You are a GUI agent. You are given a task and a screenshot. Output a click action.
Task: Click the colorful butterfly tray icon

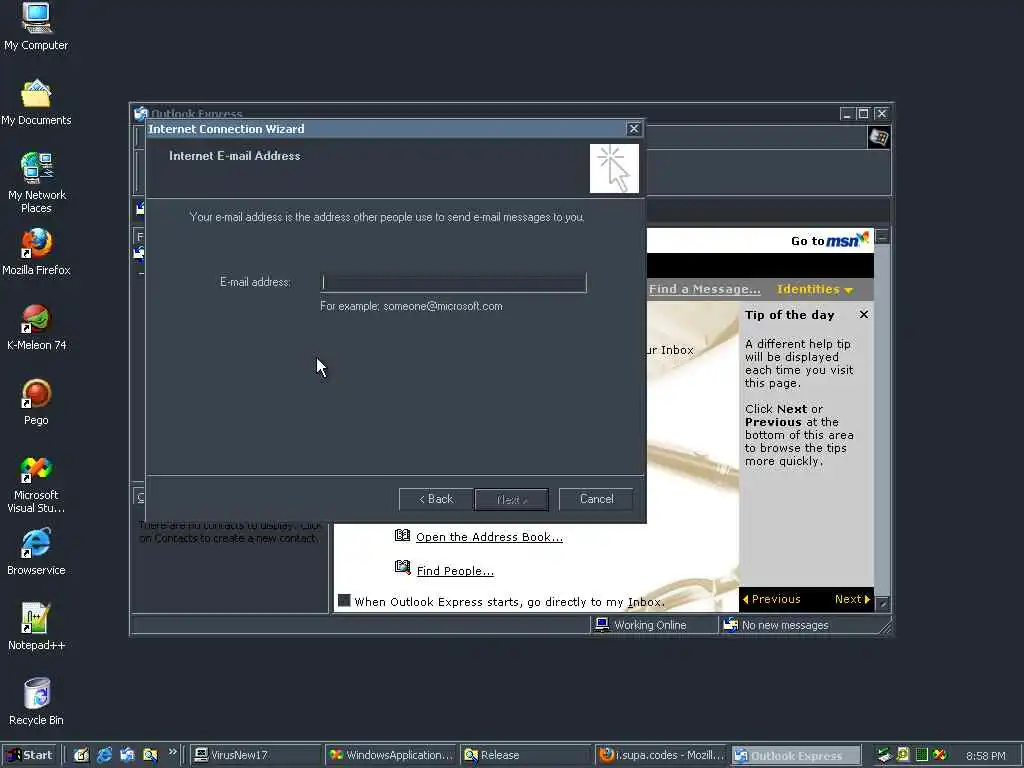point(940,755)
